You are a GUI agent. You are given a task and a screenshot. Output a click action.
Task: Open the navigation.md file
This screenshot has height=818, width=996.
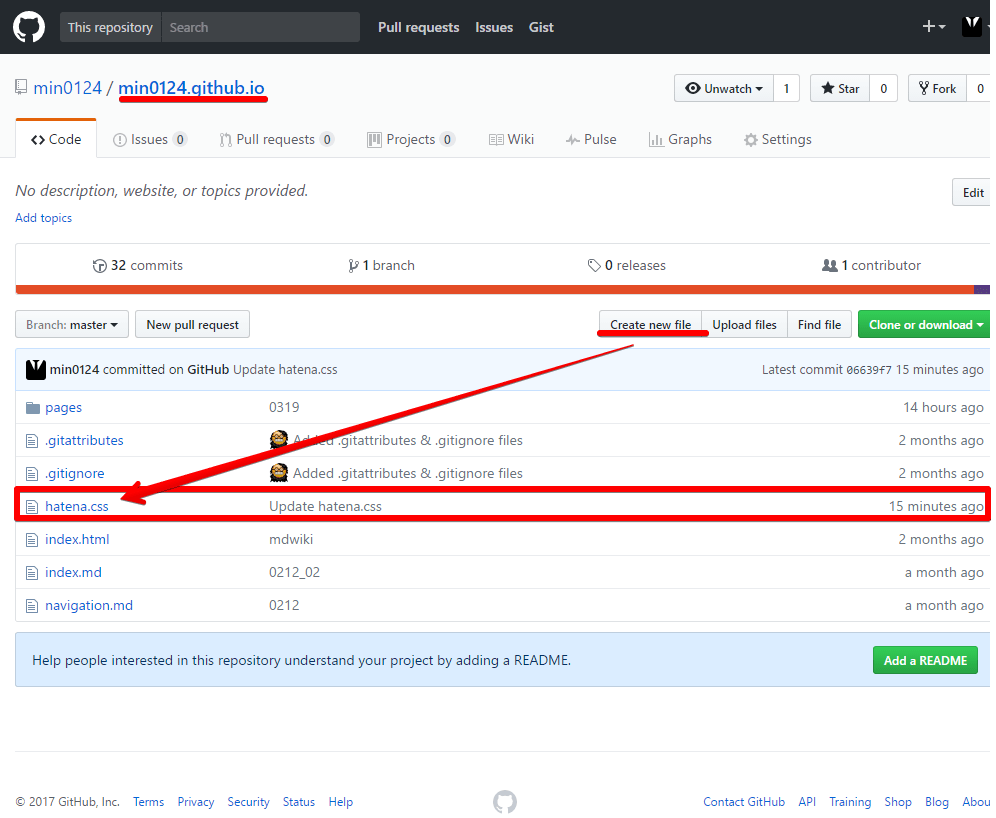[x=89, y=605]
